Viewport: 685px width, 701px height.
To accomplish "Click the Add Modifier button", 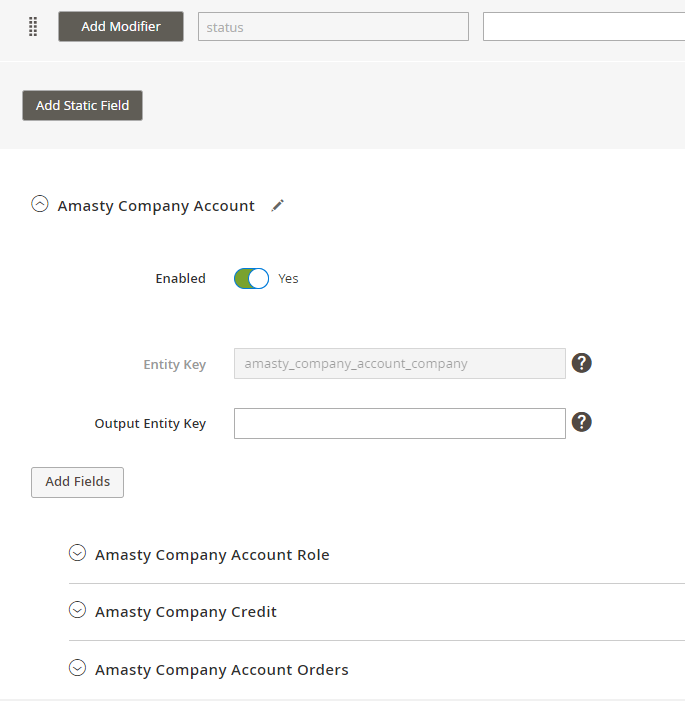I will point(121,27).
